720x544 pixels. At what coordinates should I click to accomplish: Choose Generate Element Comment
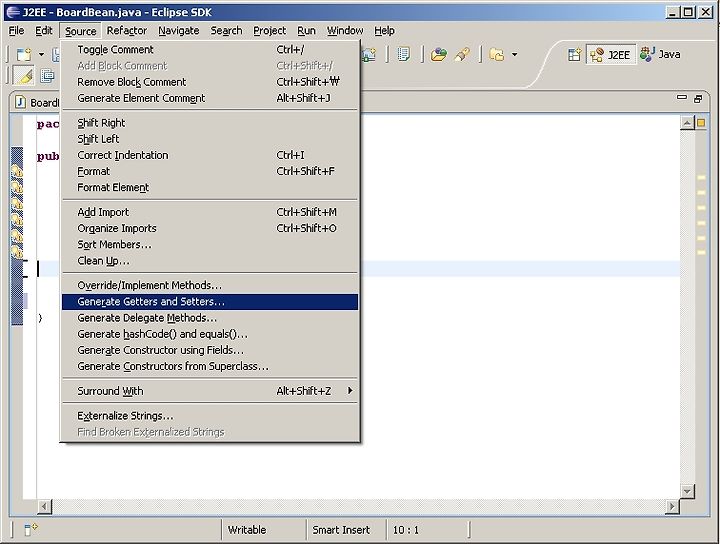click(210, 98)
